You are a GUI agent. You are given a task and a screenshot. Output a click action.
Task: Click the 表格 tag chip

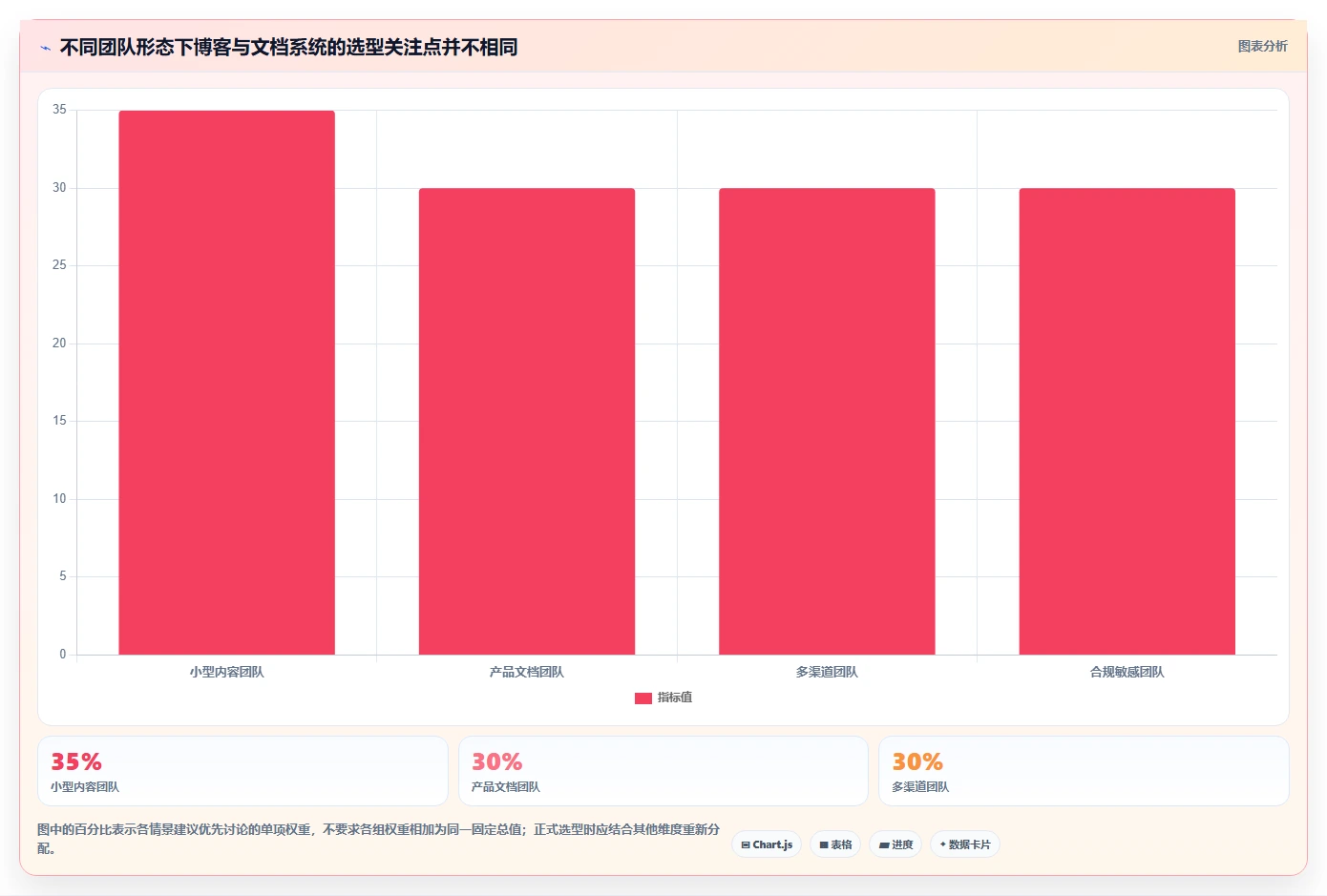(x=835, y=844)
